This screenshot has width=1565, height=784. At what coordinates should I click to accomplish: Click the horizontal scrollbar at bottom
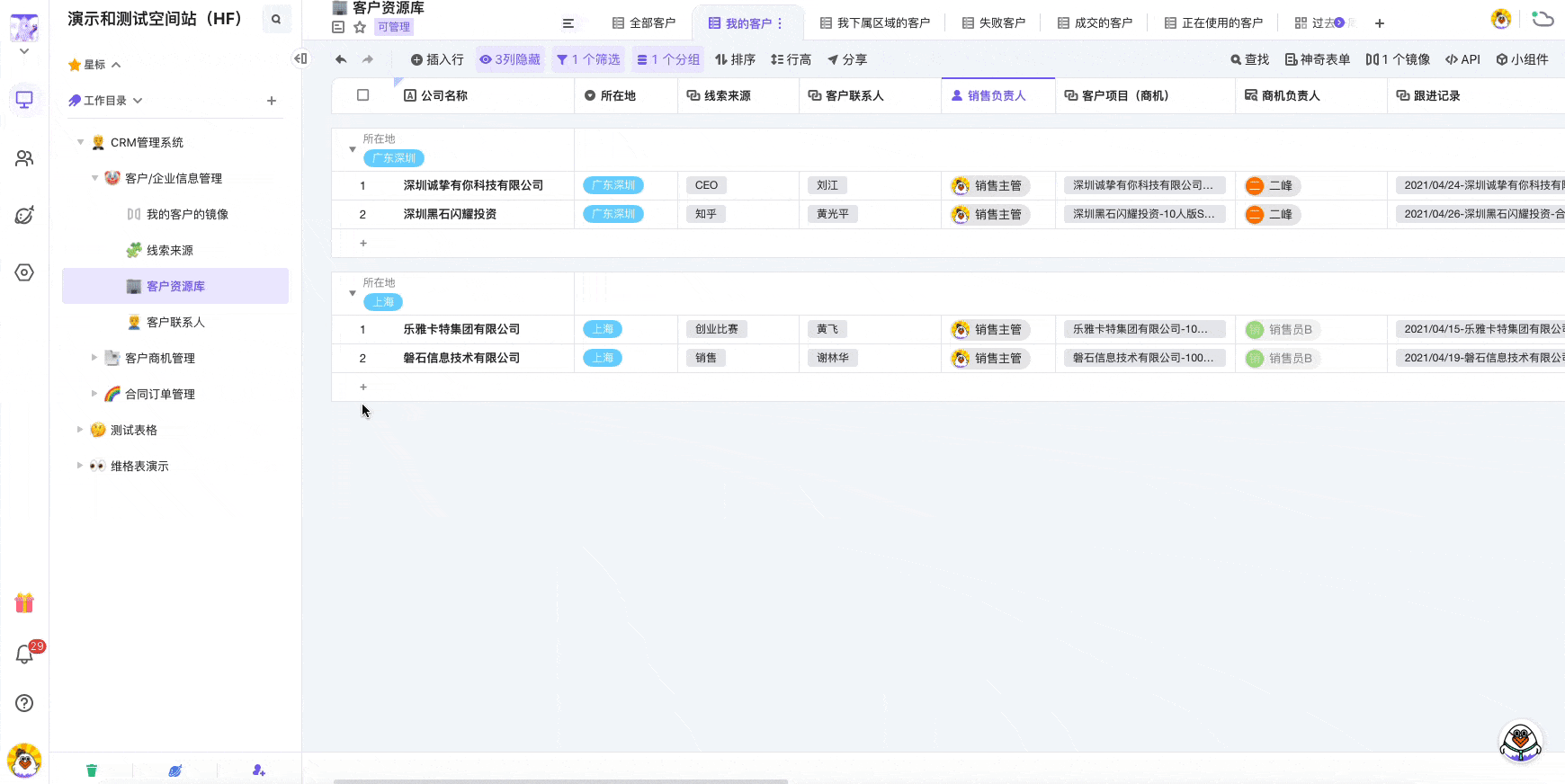click(x=560, y=780)
